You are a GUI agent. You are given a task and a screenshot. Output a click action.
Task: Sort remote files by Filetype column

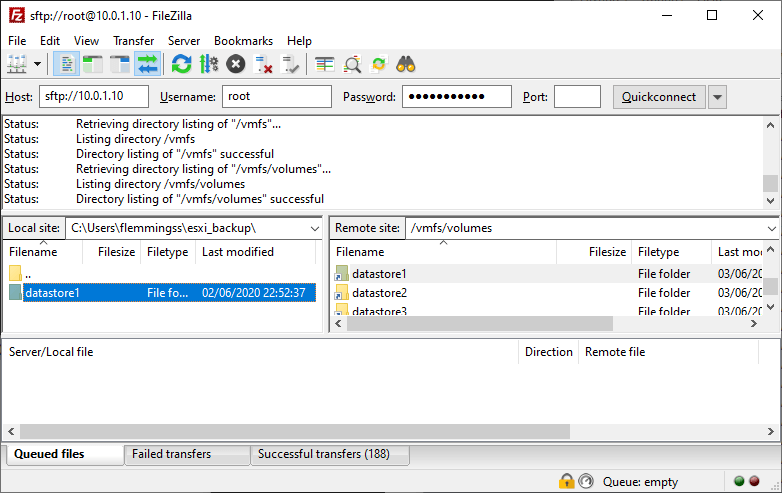point(671,252)
